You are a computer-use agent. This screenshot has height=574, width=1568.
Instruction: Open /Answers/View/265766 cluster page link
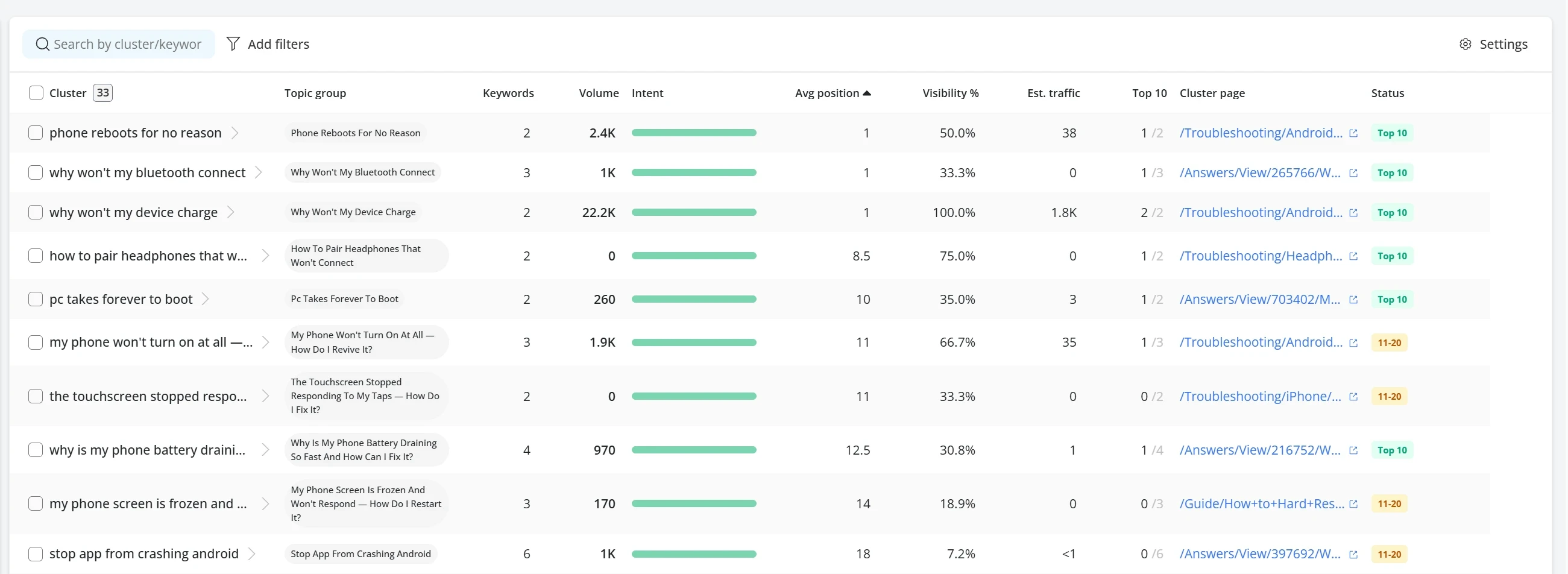[1260, 172]
